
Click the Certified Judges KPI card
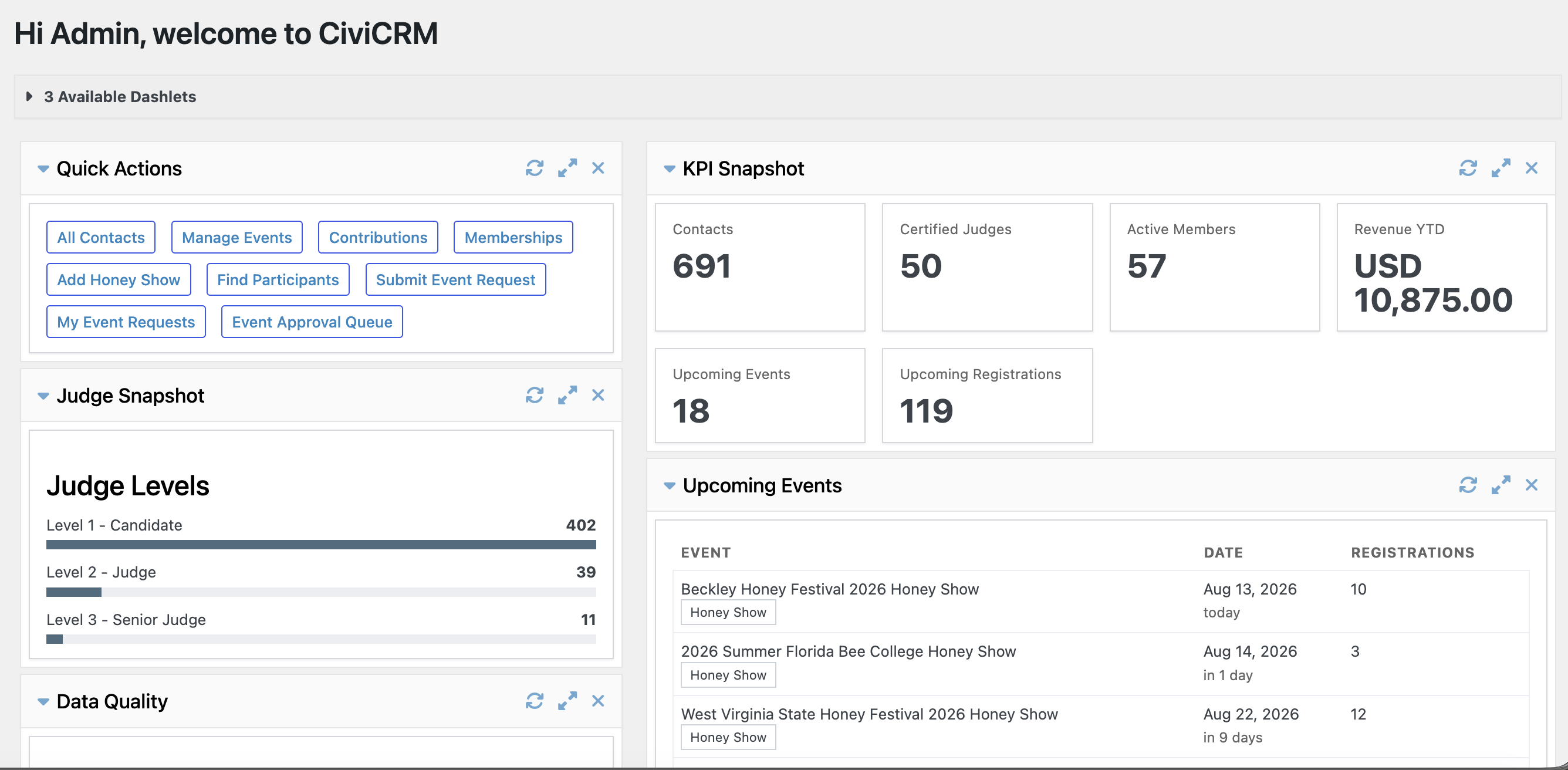987,267
